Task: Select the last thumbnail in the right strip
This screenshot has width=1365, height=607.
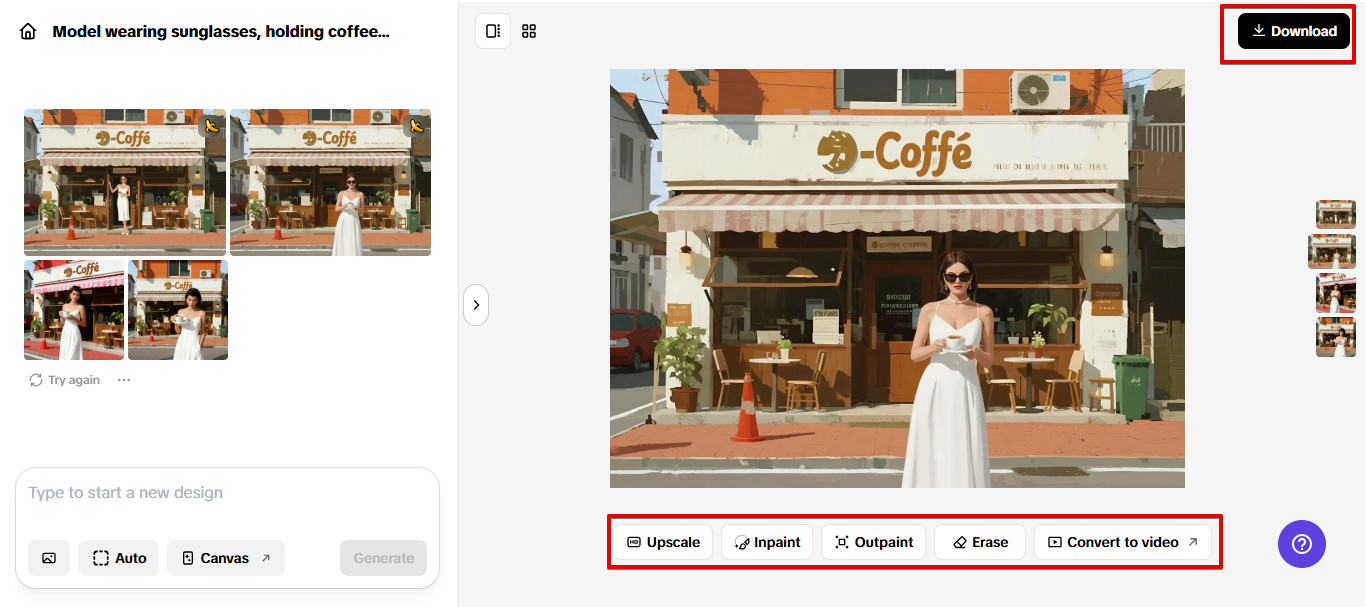Action: (1336, 337)
